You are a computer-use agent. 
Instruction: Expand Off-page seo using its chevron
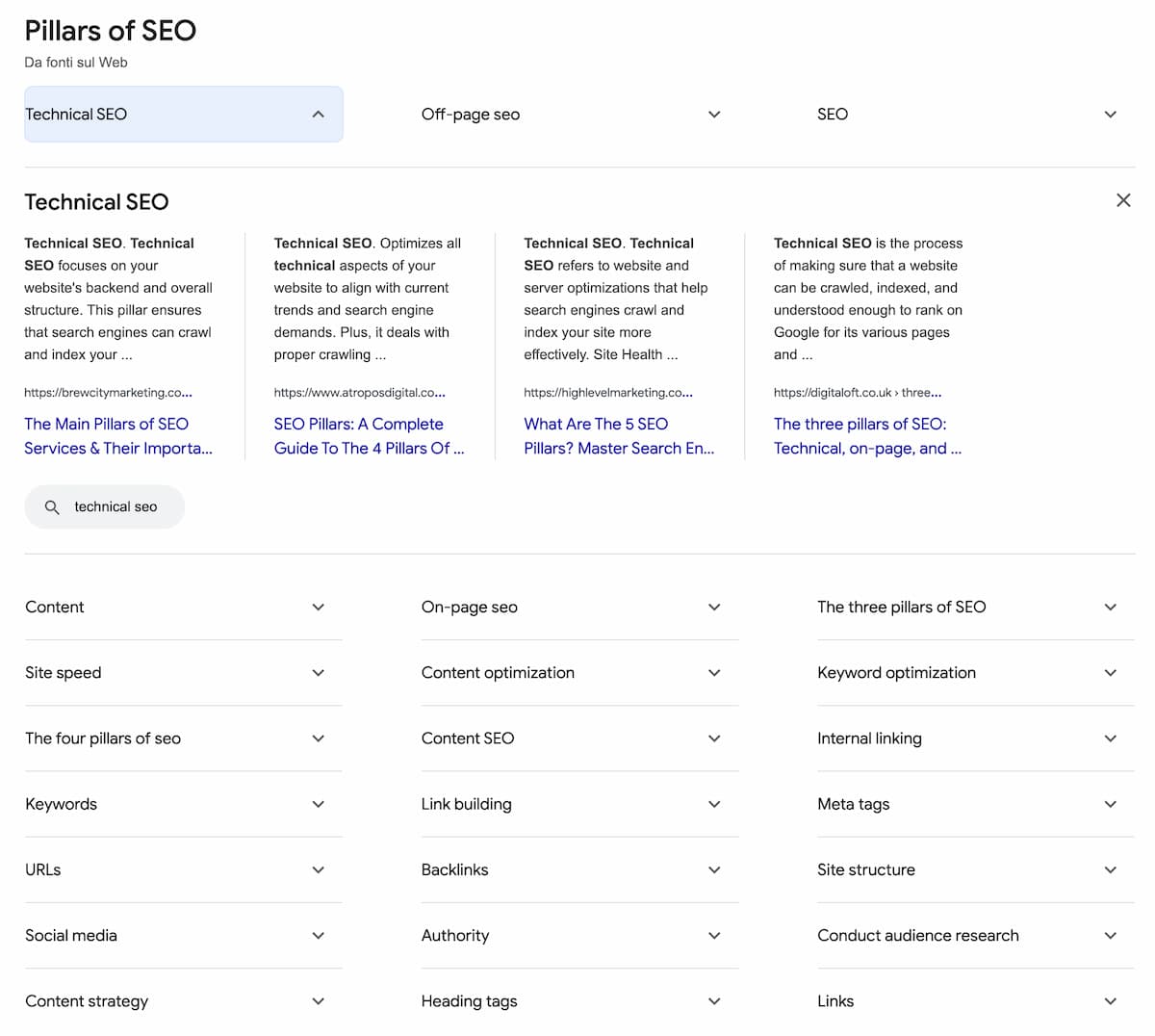(714, 115)
